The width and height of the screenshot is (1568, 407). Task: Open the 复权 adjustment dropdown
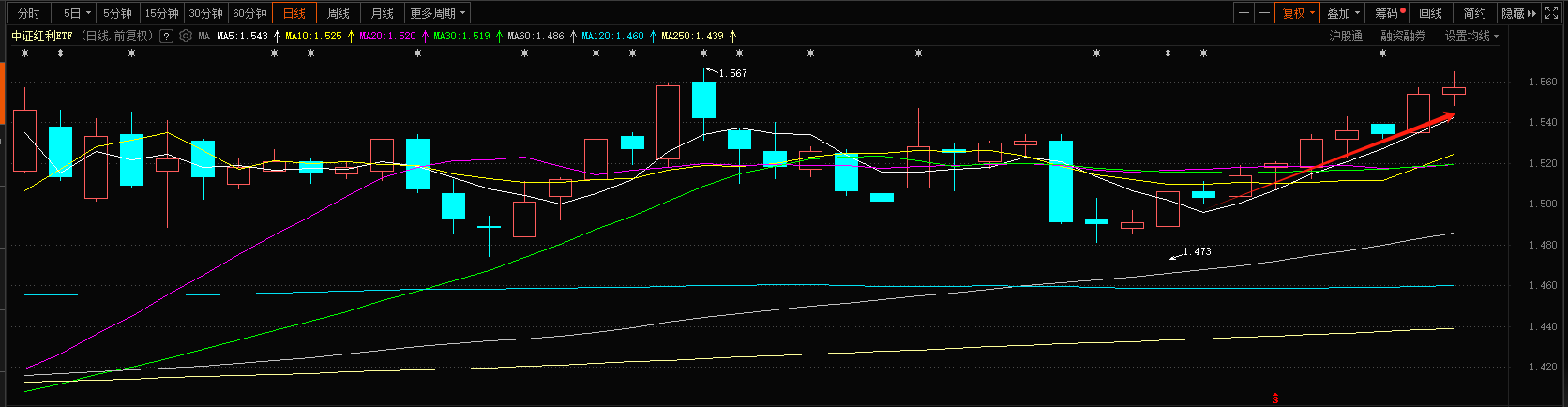(1298, 13)
